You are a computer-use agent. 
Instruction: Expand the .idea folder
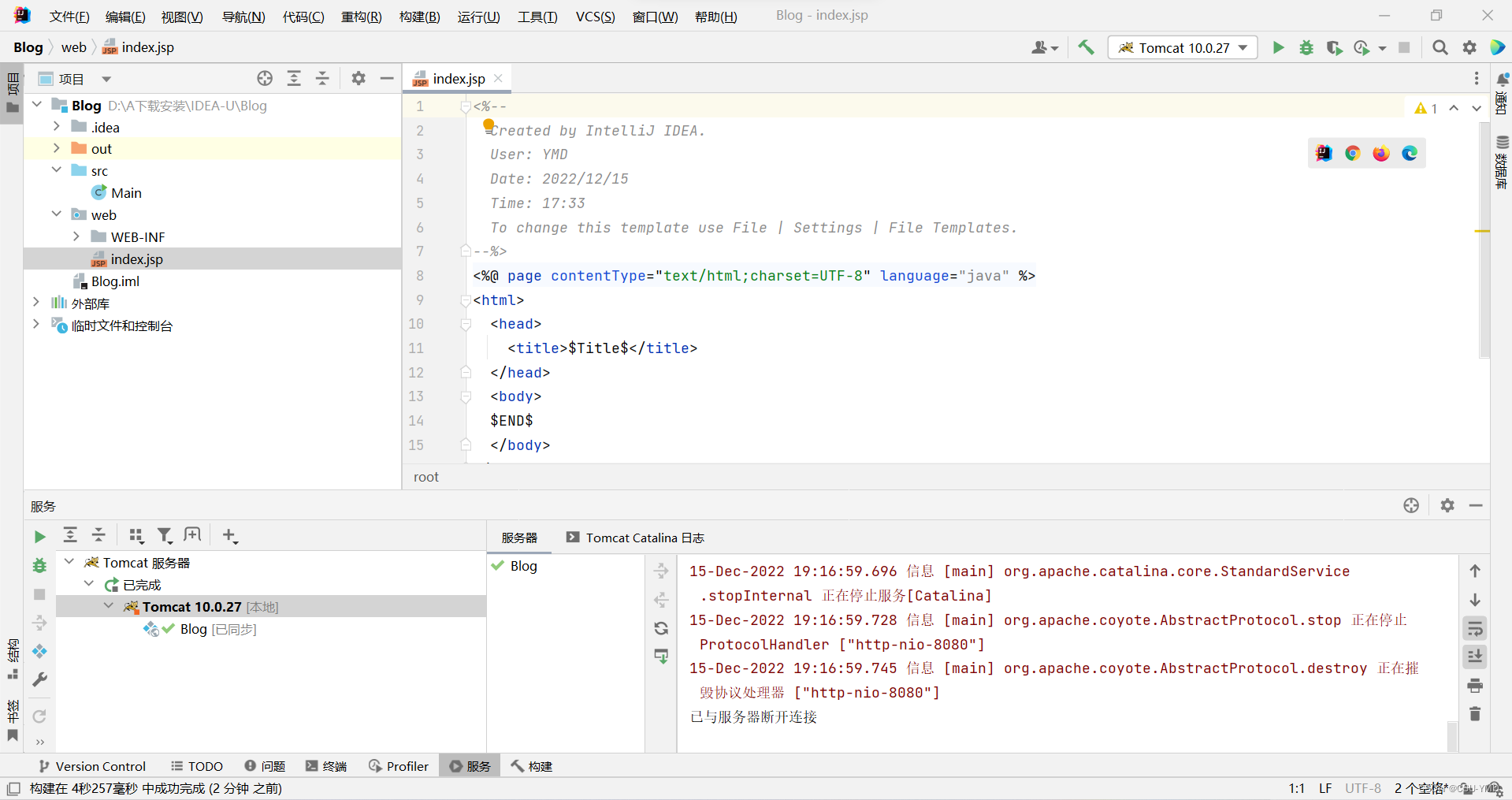pos(56,126)
